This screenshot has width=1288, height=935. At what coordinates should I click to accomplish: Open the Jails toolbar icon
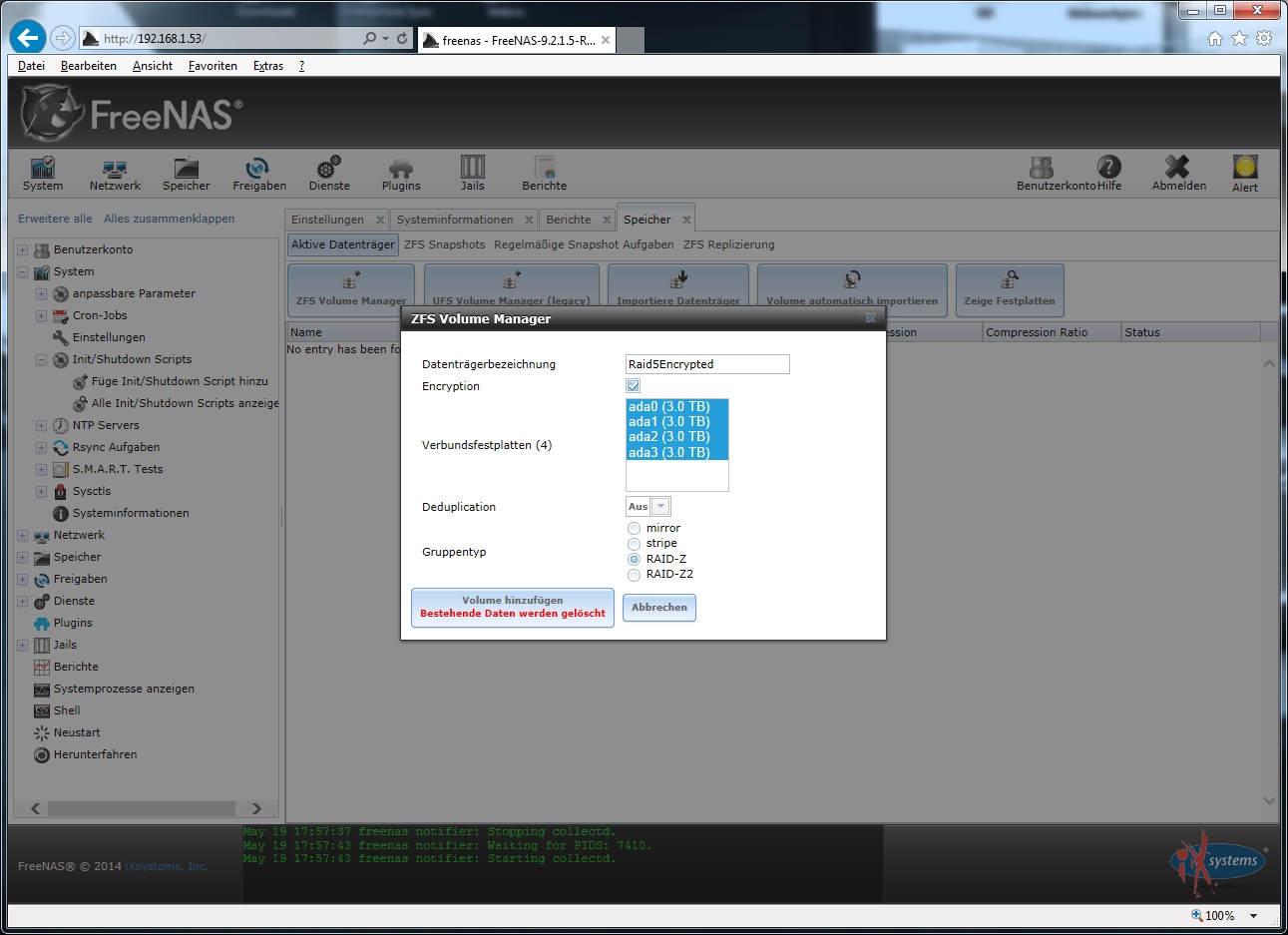click(x=473, y=173)
